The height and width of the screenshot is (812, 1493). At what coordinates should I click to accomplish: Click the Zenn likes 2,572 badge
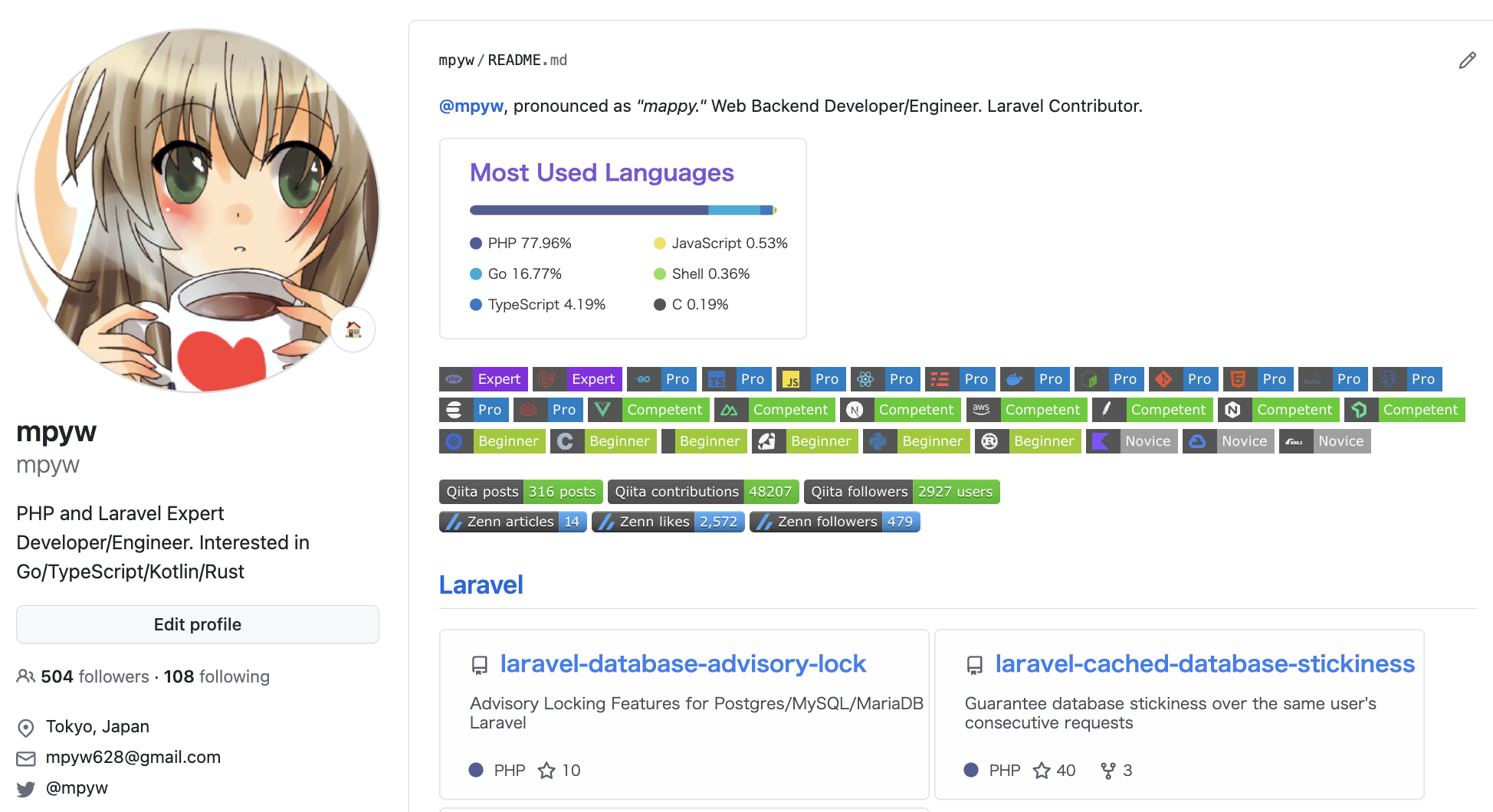(x=668, y=522)
